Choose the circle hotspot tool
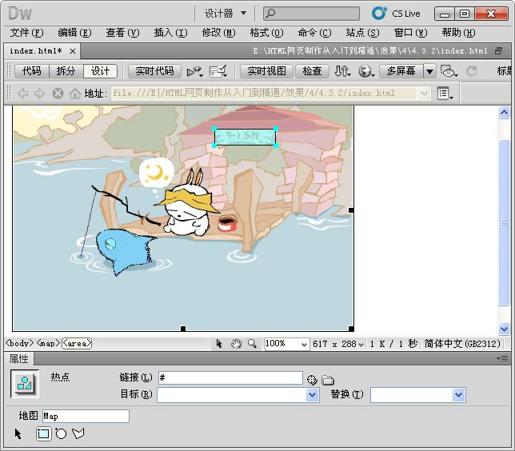 click(x=61, y=434)
